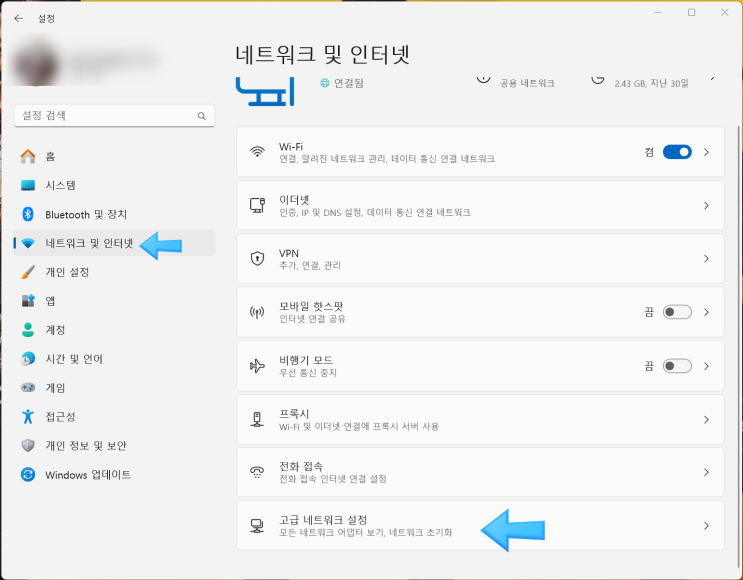Open 계정 settings category

(114, 330)
